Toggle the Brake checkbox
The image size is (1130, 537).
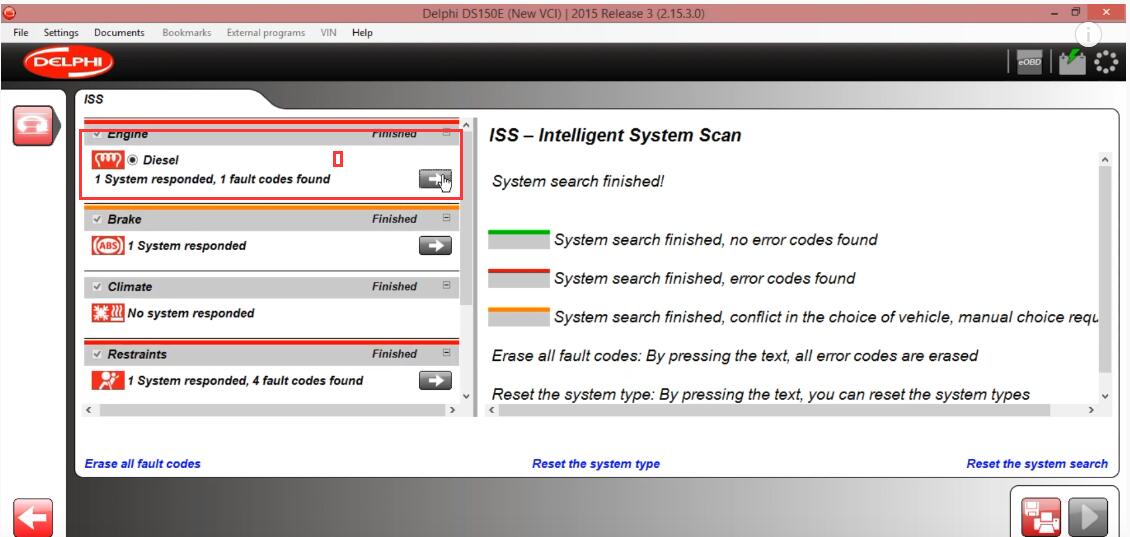click(x=97, y=219)
